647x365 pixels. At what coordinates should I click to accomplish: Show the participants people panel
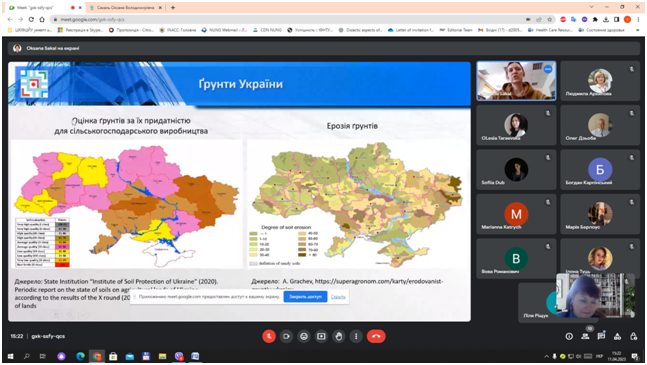pyautogui.click(x=585, y=337)
